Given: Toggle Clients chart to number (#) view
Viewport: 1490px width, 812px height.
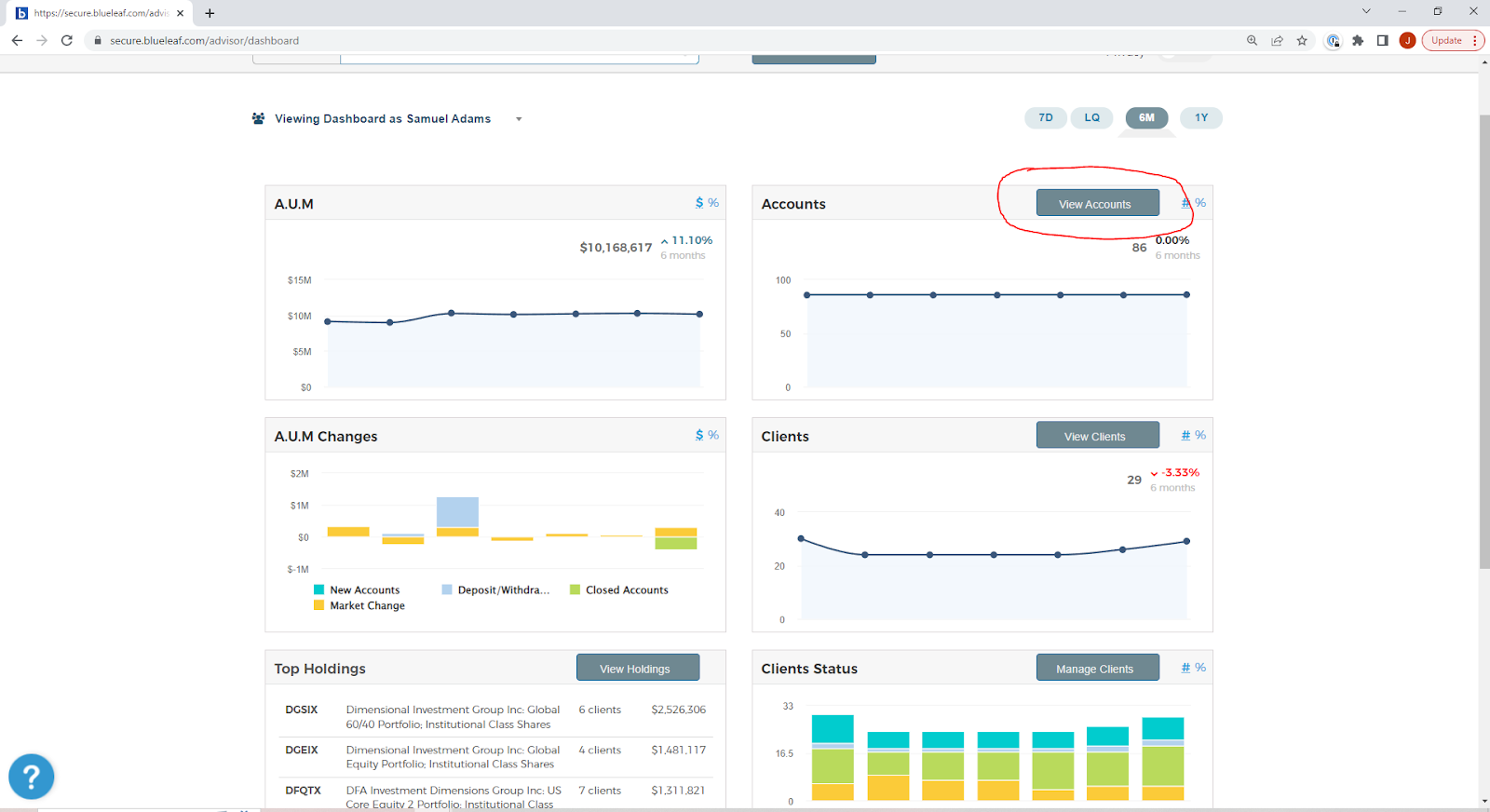Looking at the screenshot, I should 1185,435.
